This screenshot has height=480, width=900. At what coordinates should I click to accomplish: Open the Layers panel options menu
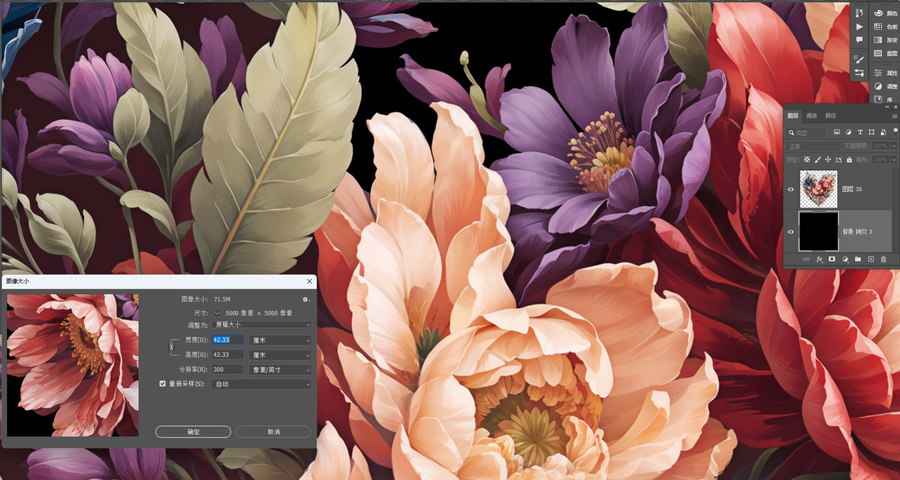(x=894, y=116)
